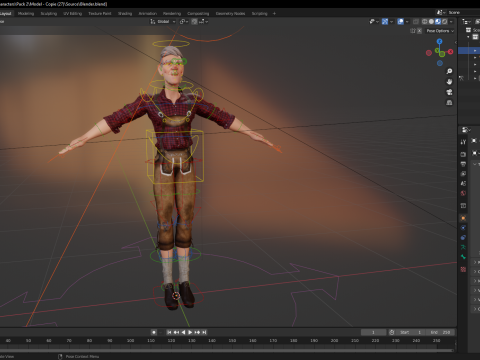Open the Armature data properties tab
The image size is (480, 360).
pos(463,247)
